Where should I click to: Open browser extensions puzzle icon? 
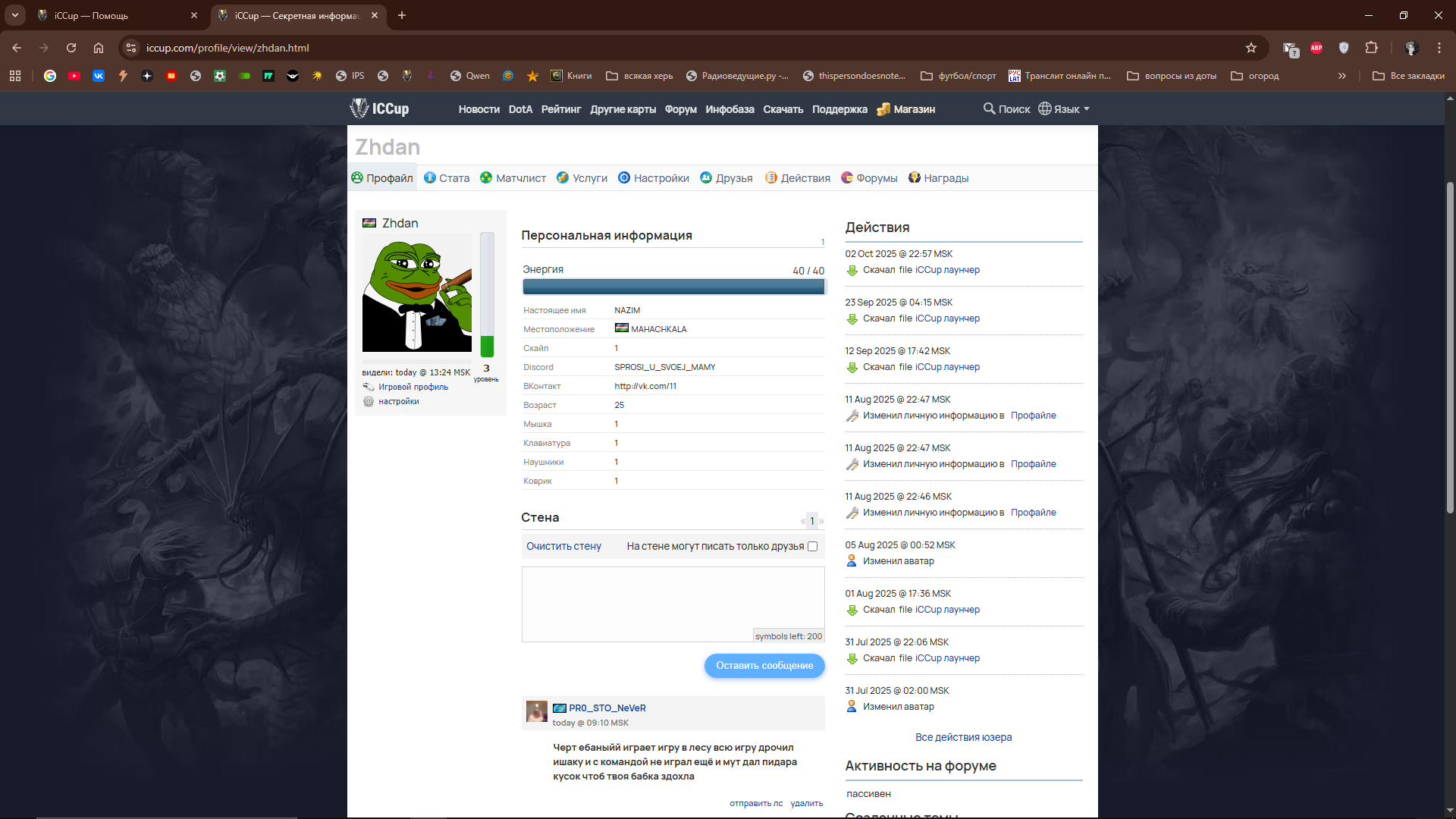(1371, 48)
